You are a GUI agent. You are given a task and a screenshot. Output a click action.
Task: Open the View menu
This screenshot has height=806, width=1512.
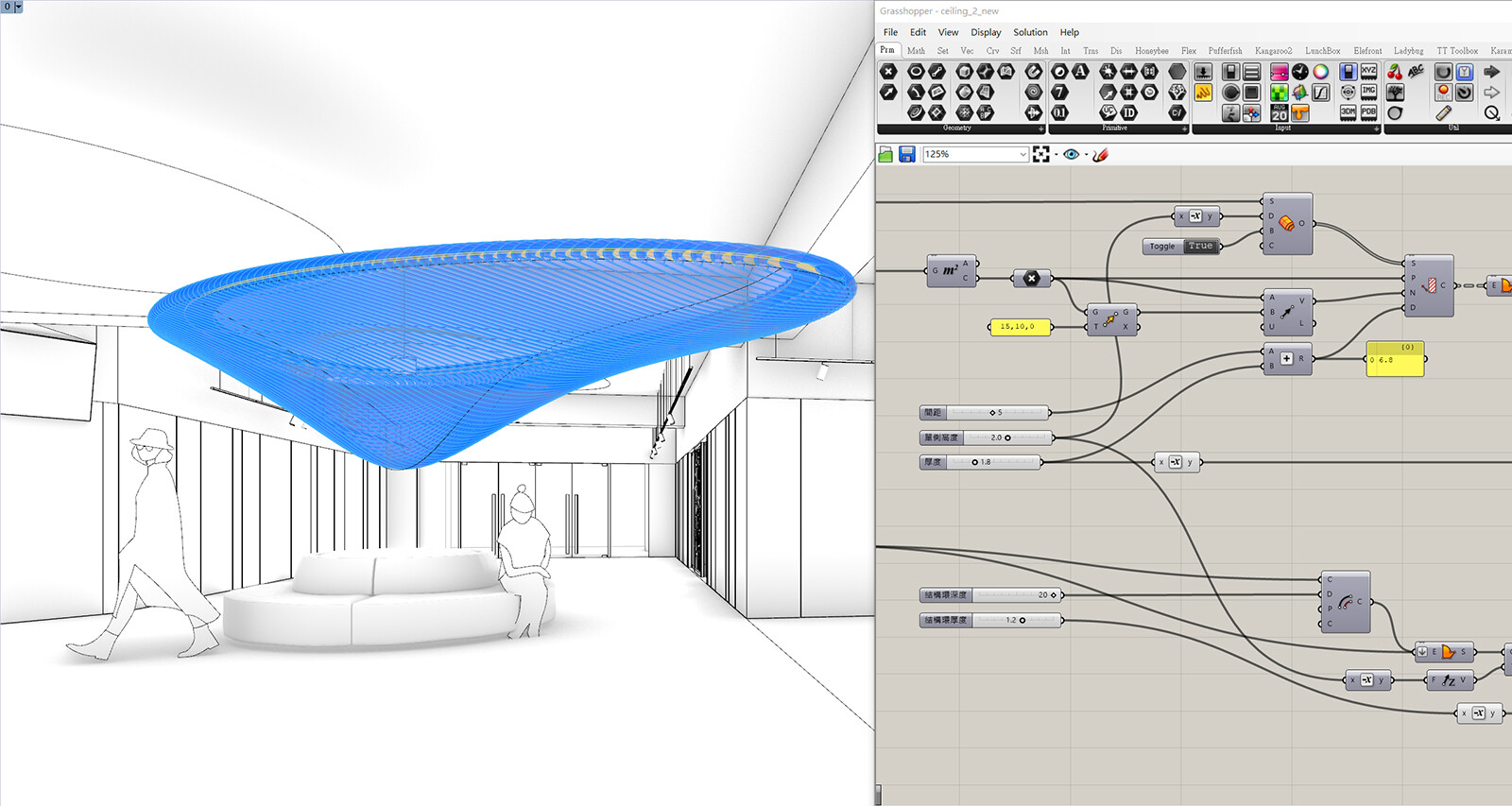pos(948,32)
